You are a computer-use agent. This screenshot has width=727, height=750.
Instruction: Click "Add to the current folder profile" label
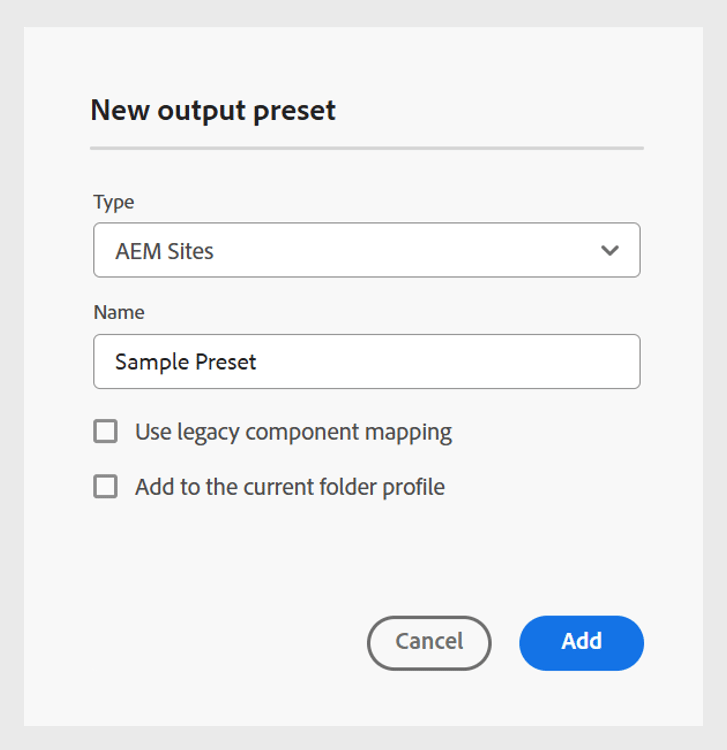point(290,487)
